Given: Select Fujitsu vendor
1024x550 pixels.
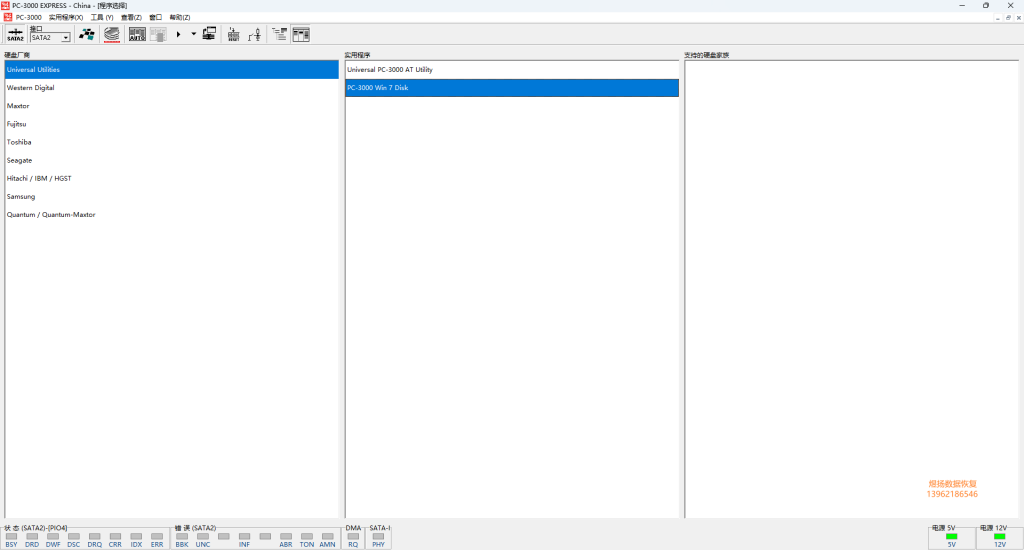Looking at the screenshot, I should pos(172,124).
